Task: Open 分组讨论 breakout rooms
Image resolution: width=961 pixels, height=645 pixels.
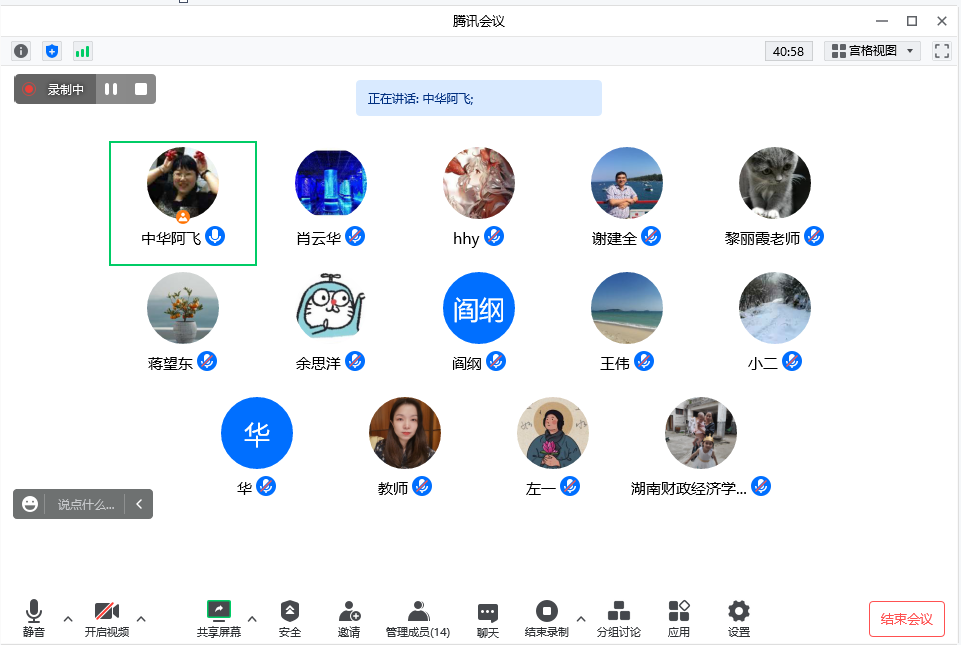Action: pos(618,617)
